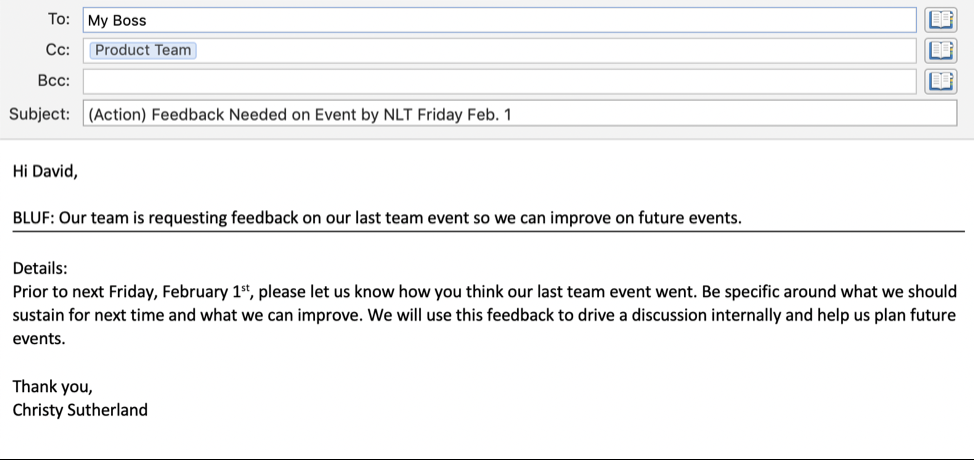The image size is (974, 460).
Task: Click into the Subject line field
Action: coord(520,114)
